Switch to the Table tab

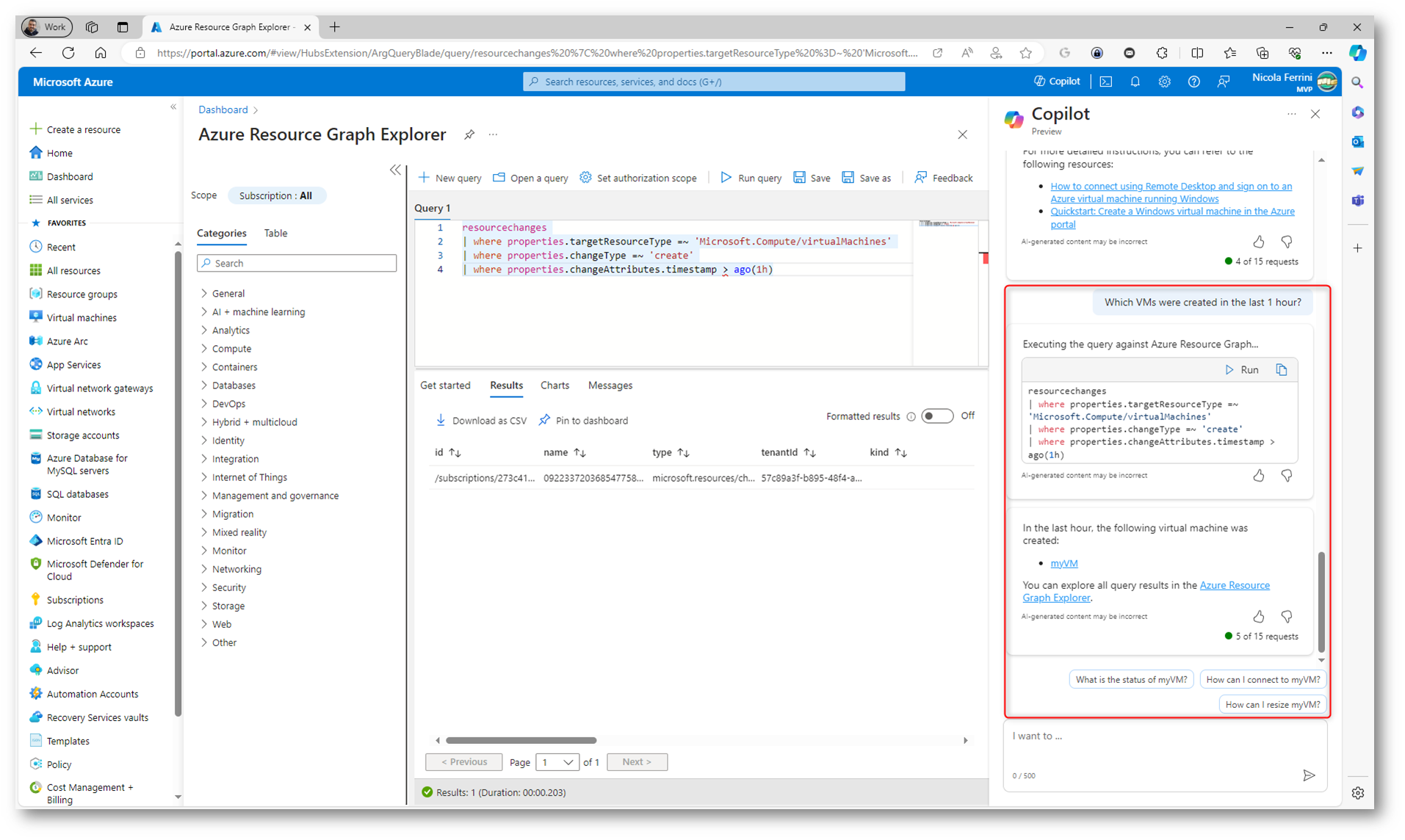(275, 233)
